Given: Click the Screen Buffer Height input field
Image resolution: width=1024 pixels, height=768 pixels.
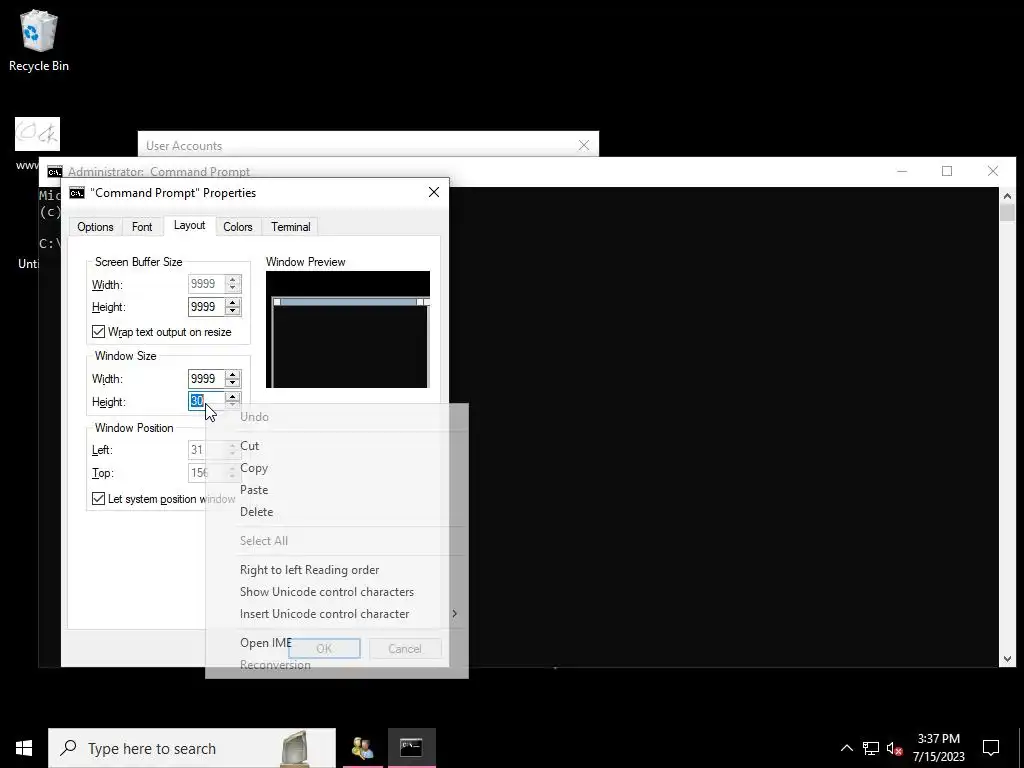Looking at the screenshot, I should click(206, 307).
